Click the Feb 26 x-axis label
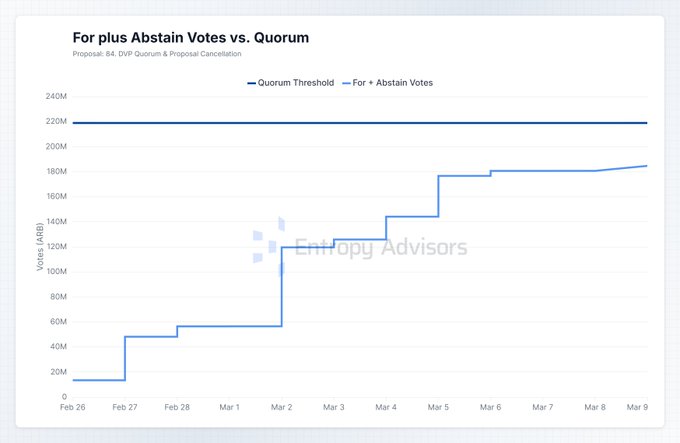 pyautogui.click(x=73, y=407)
